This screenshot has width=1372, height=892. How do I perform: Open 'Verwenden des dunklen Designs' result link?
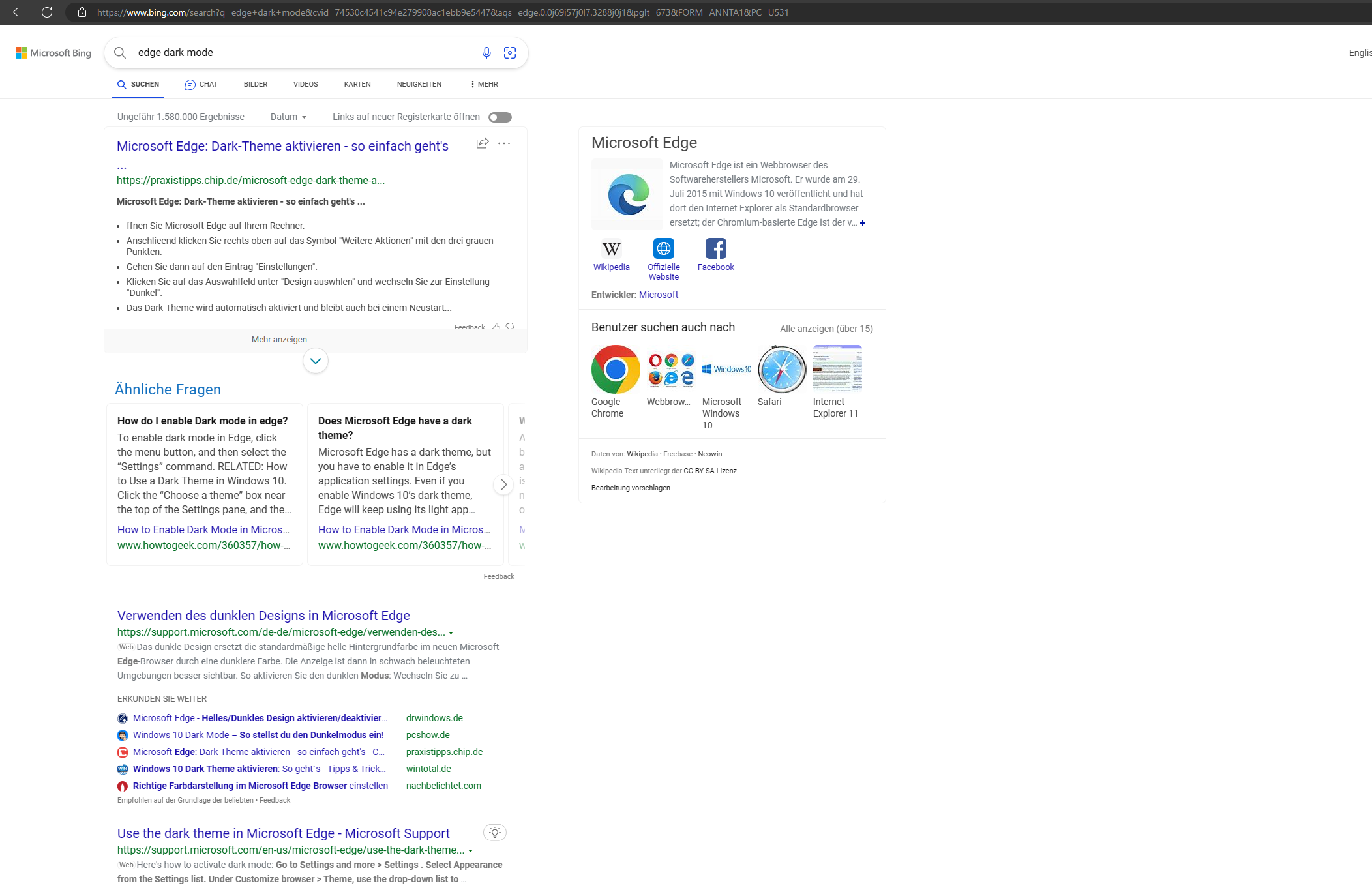(x=263, y=616)
